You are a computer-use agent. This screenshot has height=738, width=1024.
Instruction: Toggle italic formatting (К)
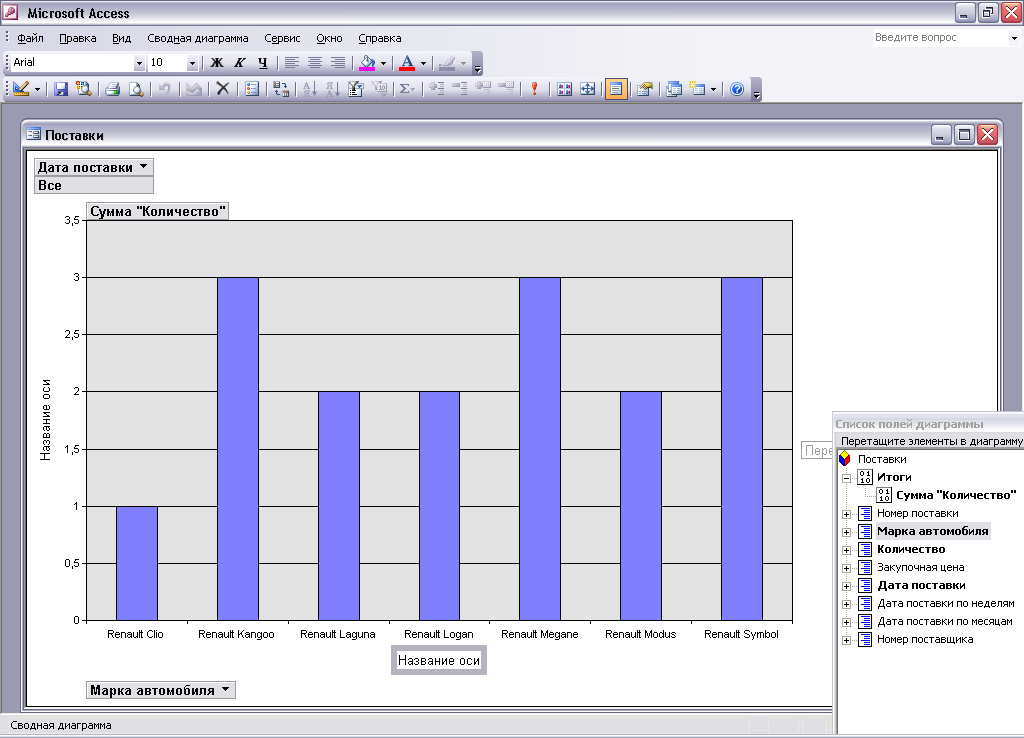coord(240,63)
